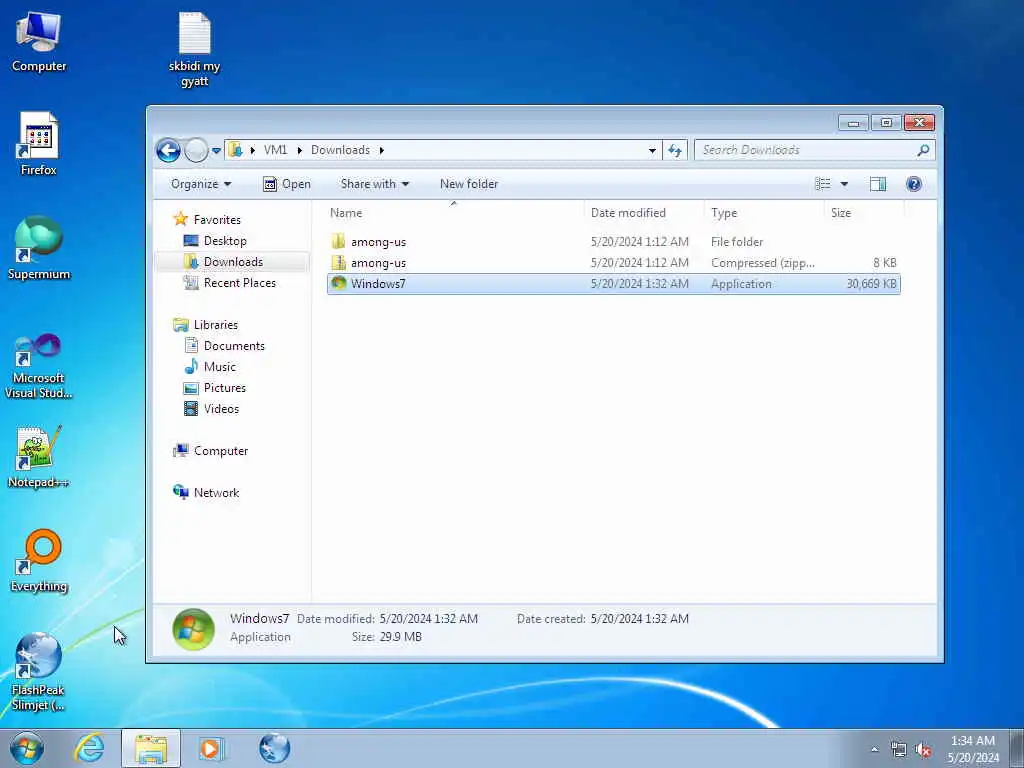Select the Firefox desktop shortcut
This screenshot has width=1024, height=768.
point(39,144)
